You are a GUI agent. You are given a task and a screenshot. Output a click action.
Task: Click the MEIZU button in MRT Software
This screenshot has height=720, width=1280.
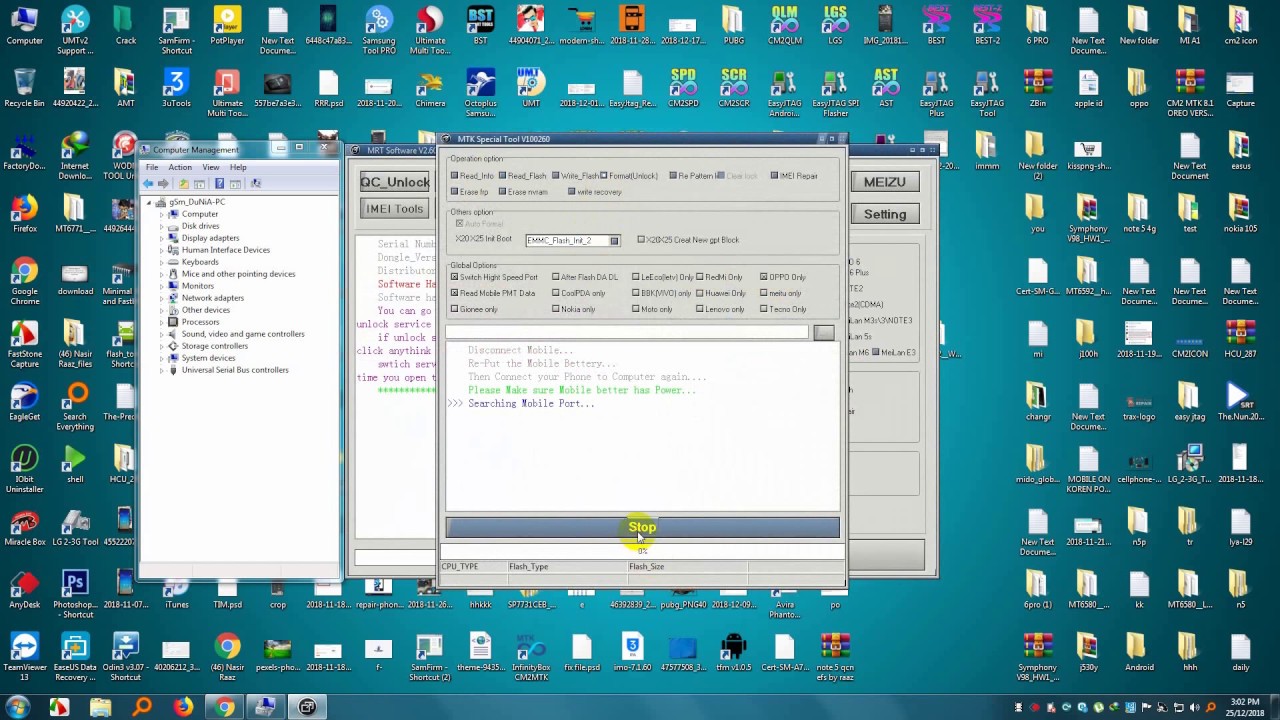tap(885, 182)
